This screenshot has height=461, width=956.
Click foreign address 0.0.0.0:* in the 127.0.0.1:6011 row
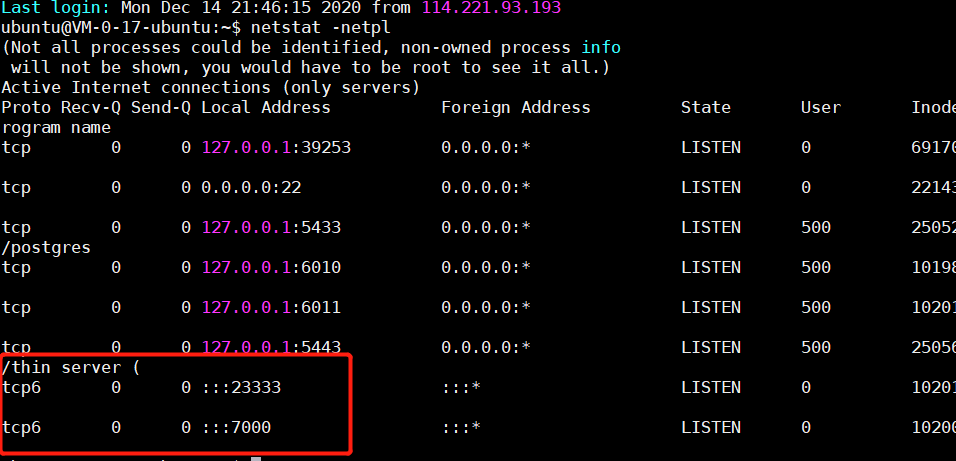pyautogui.click(x=486, y=307)
